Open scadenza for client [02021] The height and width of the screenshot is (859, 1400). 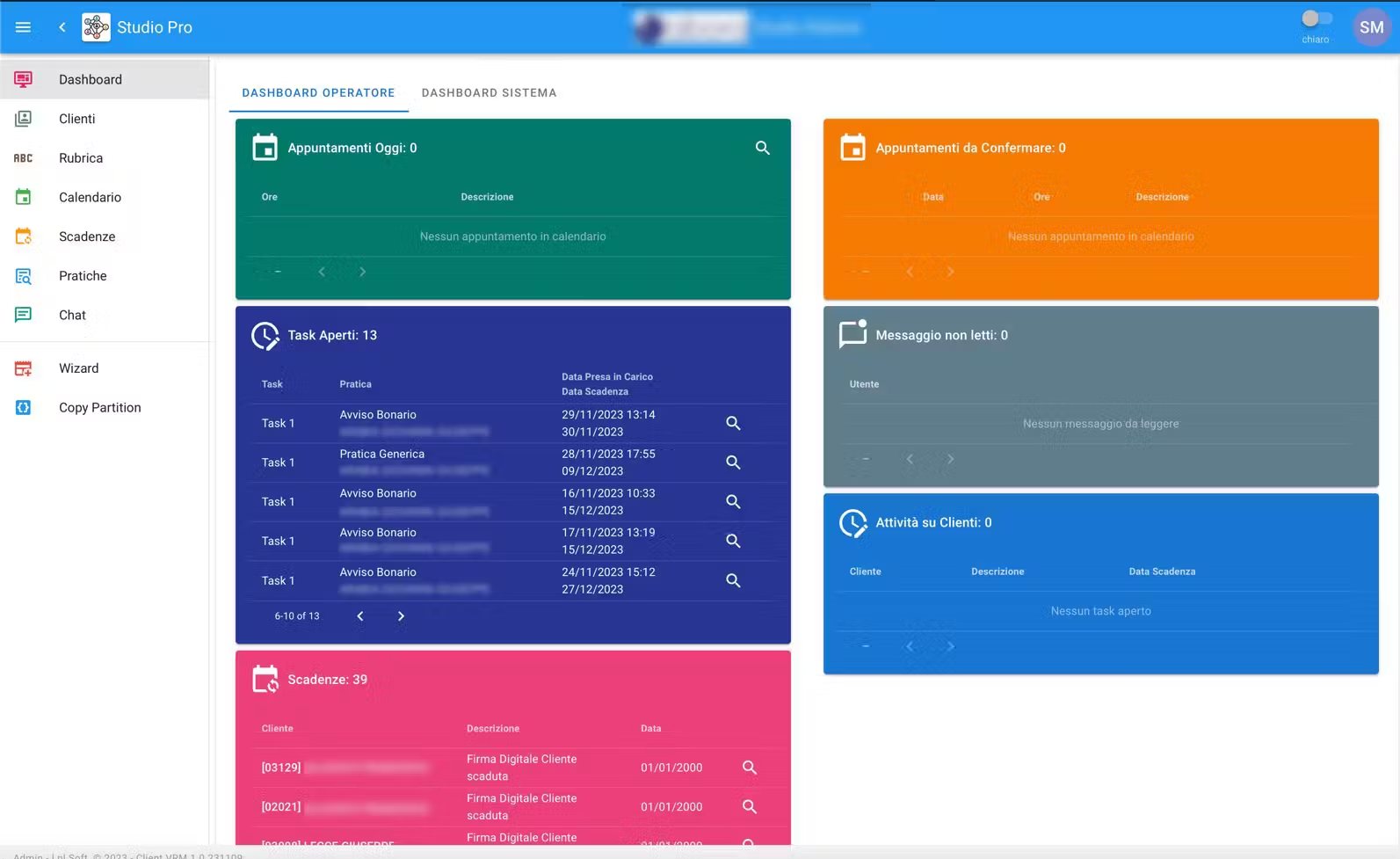tap(750, 807)
